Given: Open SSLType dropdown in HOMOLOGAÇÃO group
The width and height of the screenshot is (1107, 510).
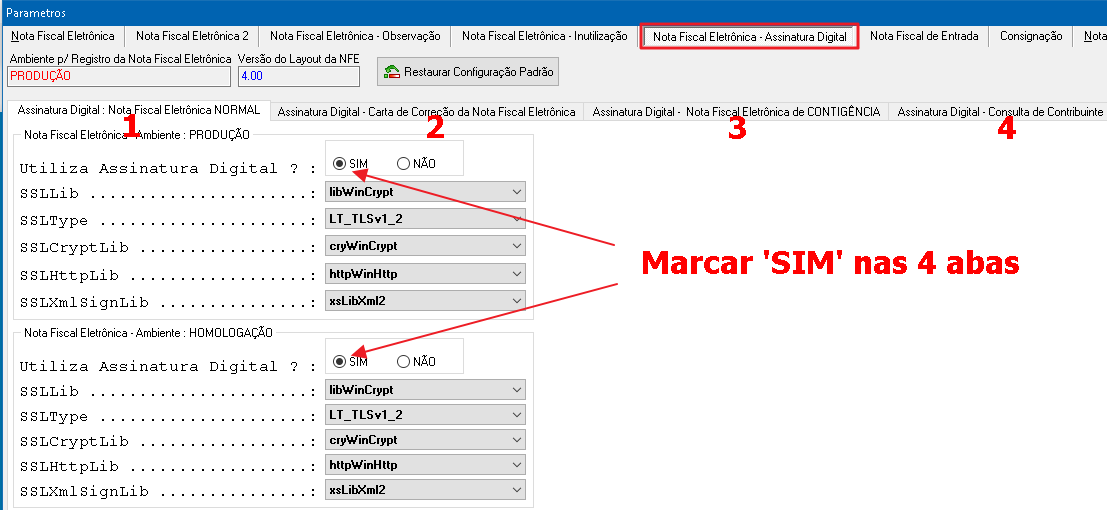Looking at the screenshot, I should [x=425, y=415].
